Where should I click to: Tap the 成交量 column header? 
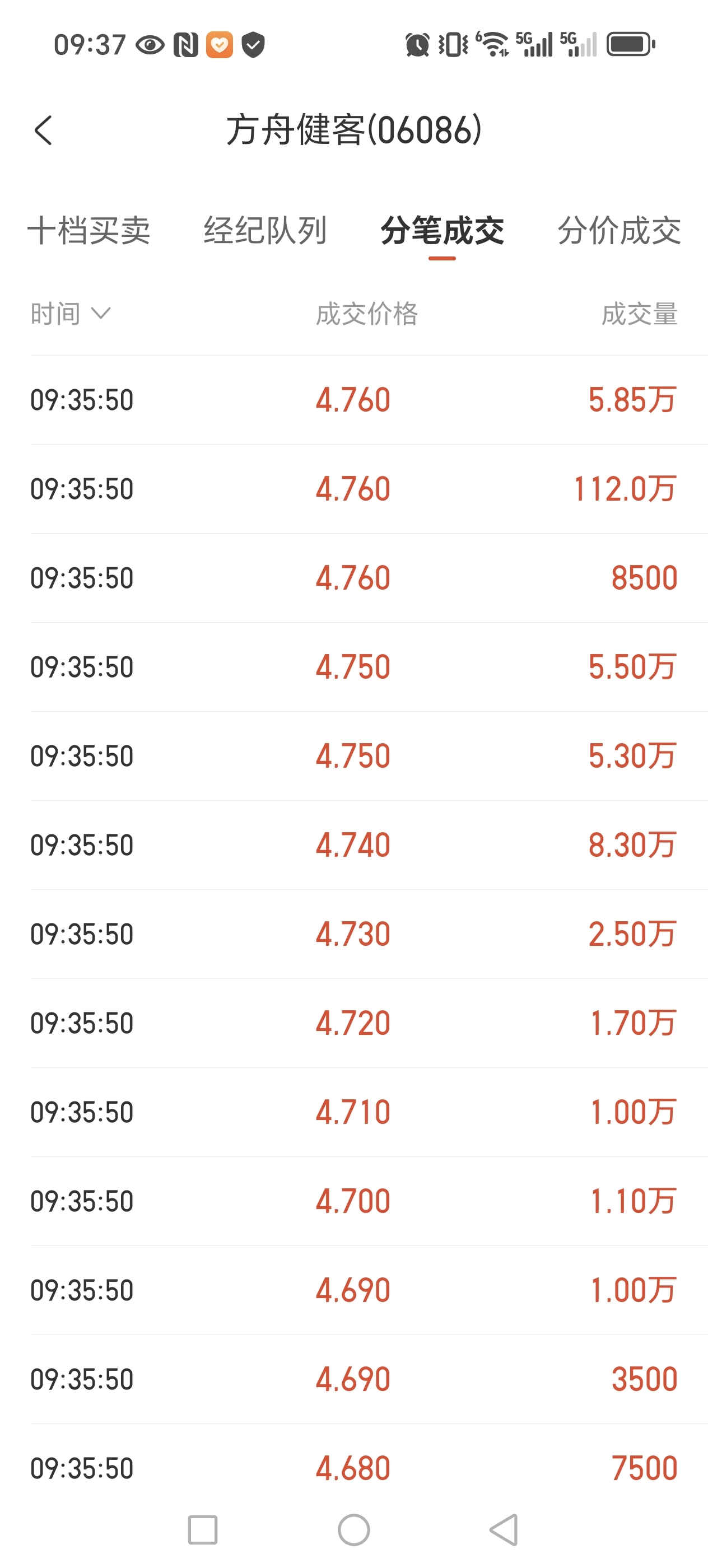coord(639,314)
